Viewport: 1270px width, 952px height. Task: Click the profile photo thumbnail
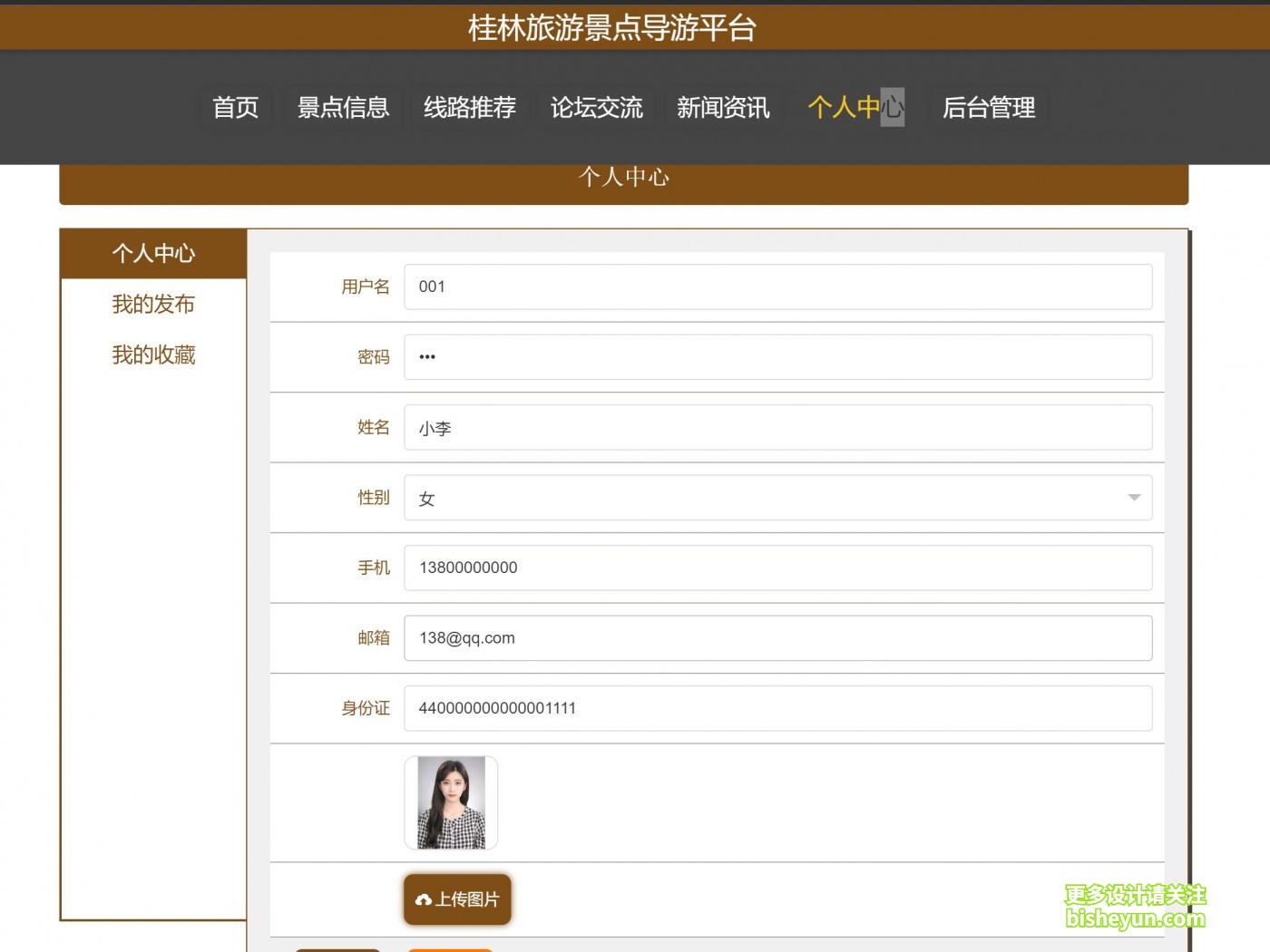coord(451,803)
